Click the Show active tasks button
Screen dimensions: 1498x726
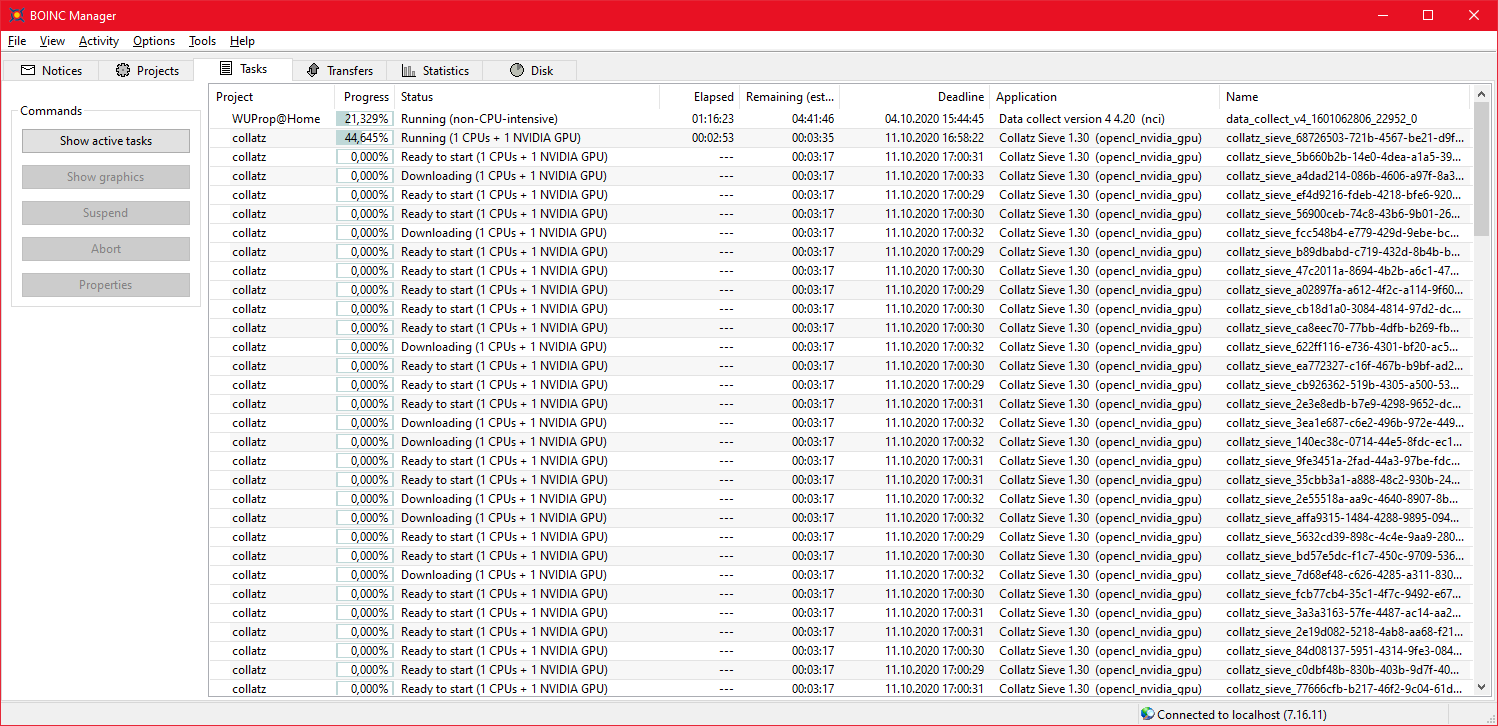point(106,141)
